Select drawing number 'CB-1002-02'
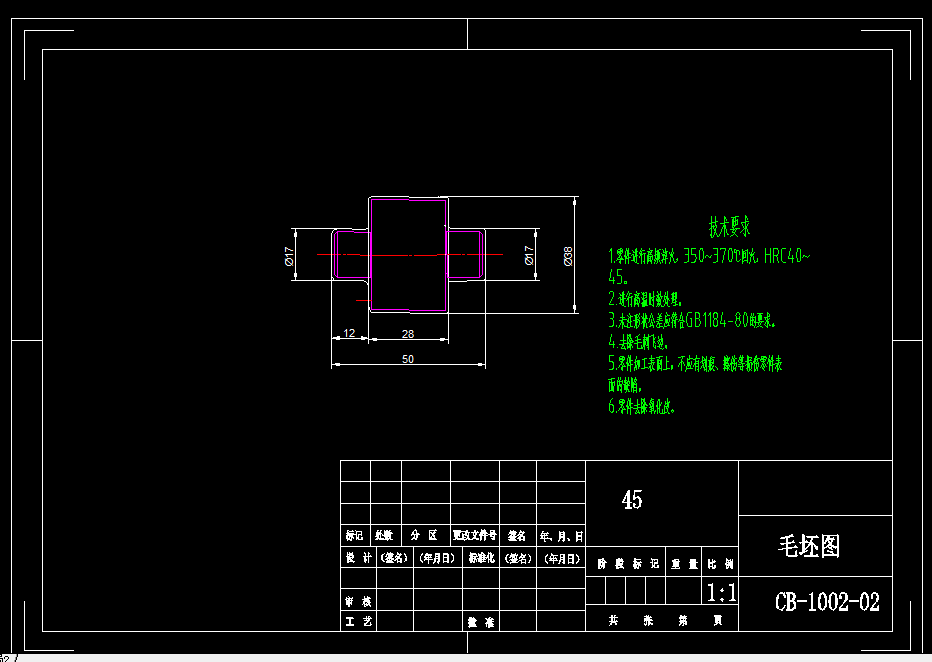The image size is (932, 662). tap(827, 602)
